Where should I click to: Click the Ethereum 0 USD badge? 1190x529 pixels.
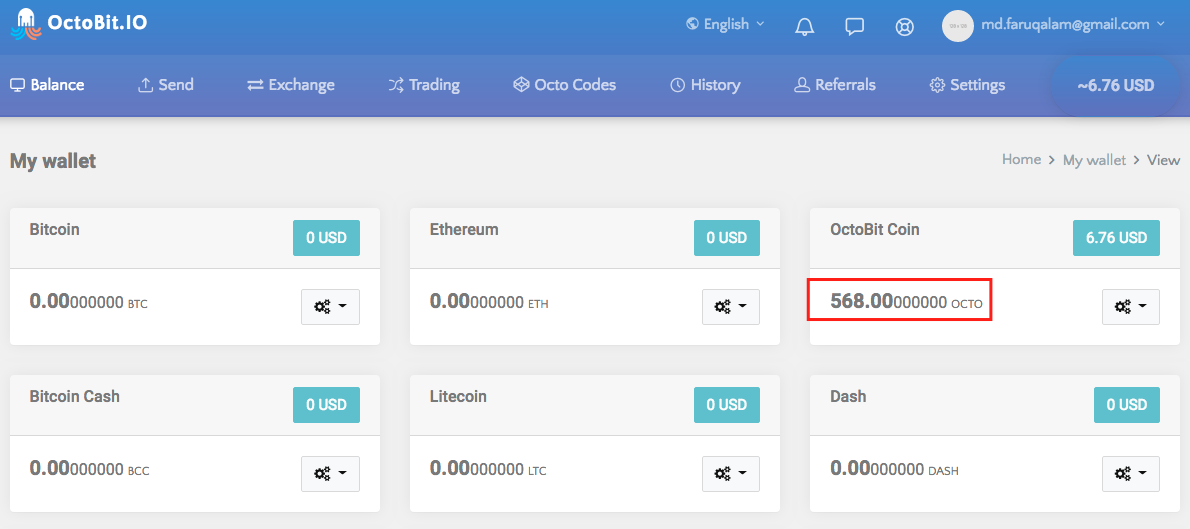tap(726, 238)
